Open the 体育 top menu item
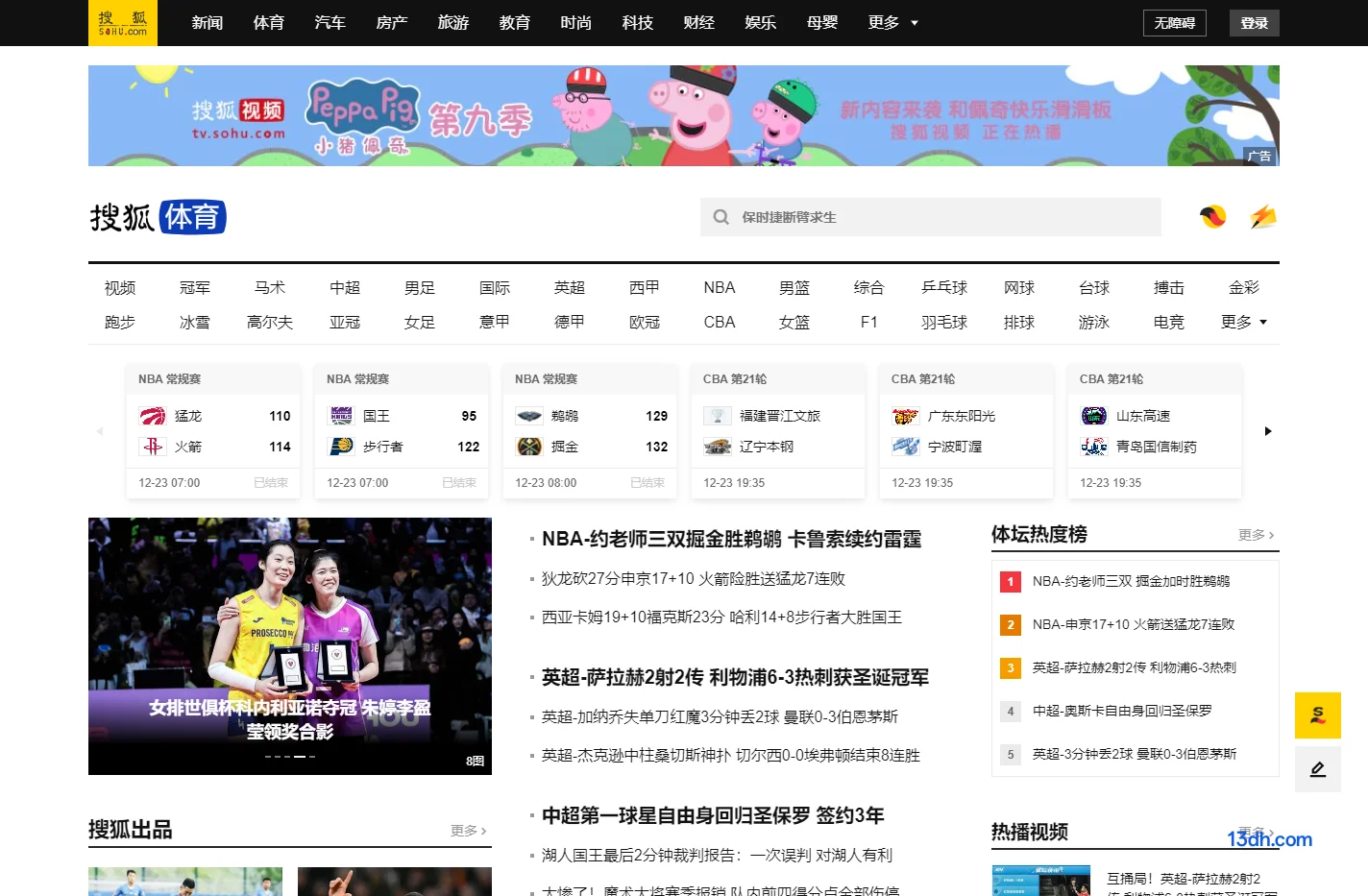 coord(269,23)
